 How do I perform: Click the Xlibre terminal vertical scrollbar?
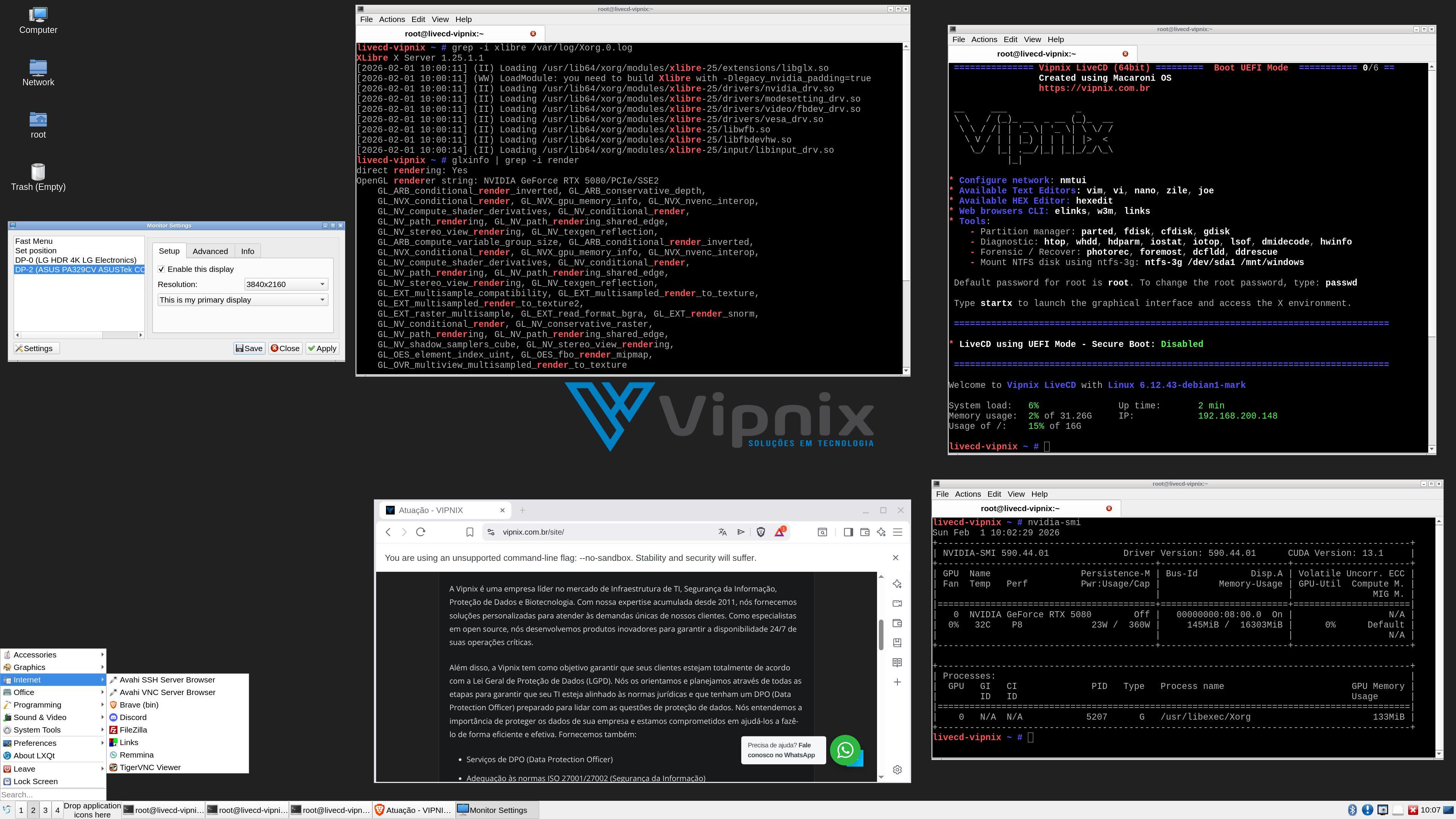(x=906, y=209)
